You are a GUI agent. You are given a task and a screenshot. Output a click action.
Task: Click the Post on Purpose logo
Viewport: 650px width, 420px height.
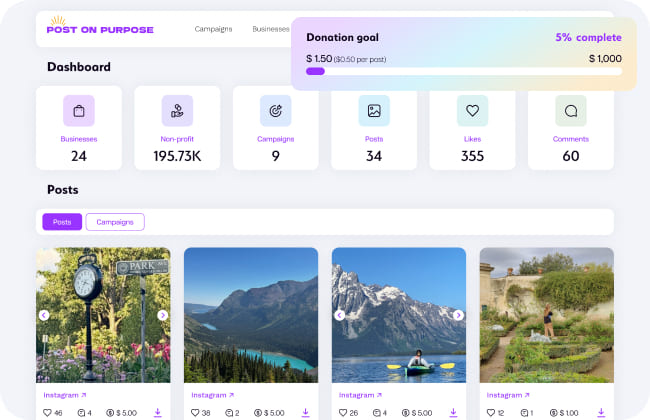pos(99,27)
